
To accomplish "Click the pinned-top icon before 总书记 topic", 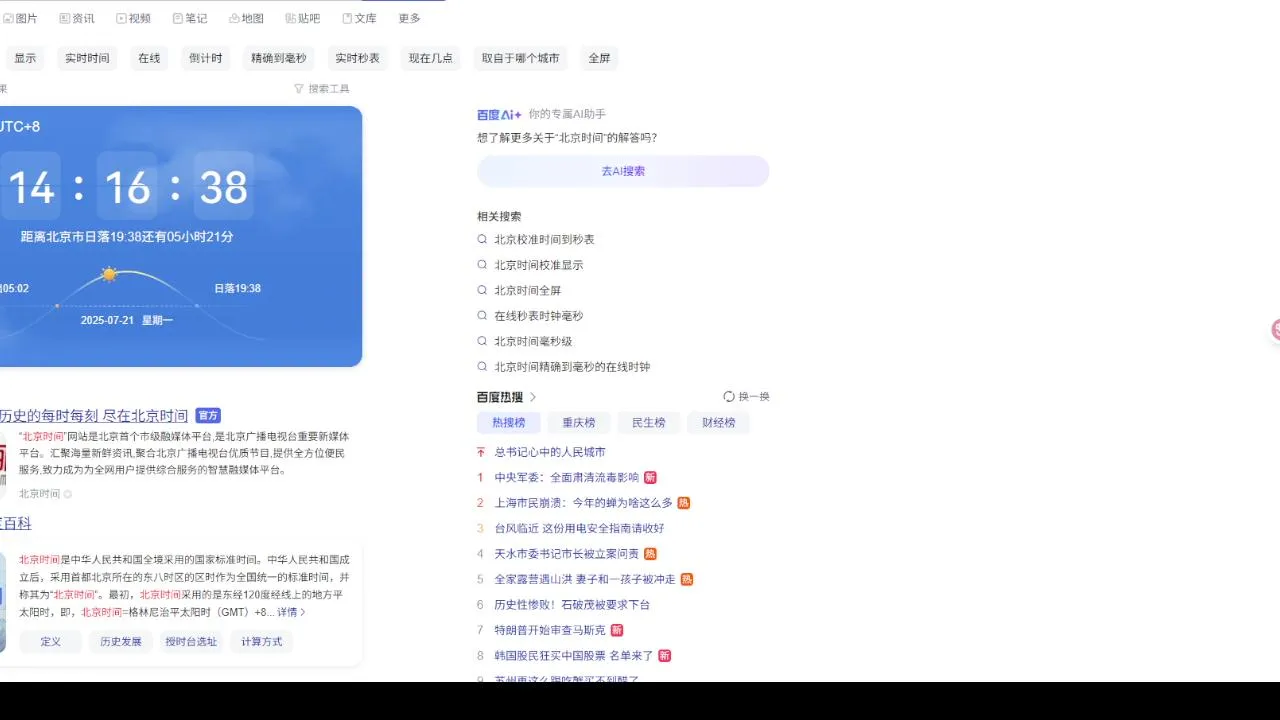I will (481, 452).
